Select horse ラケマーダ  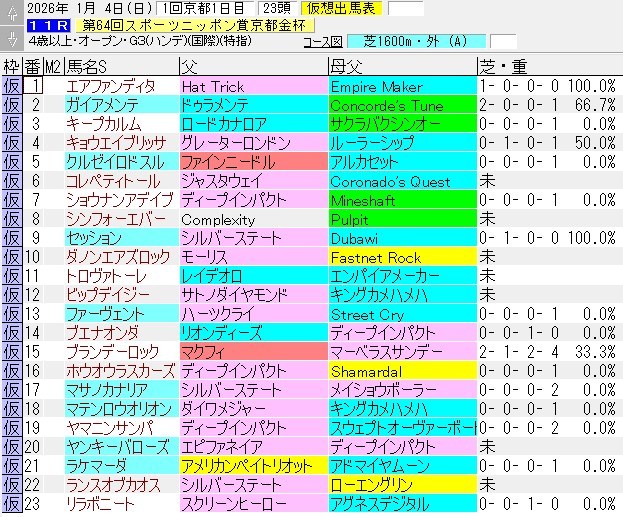(122, 466)
